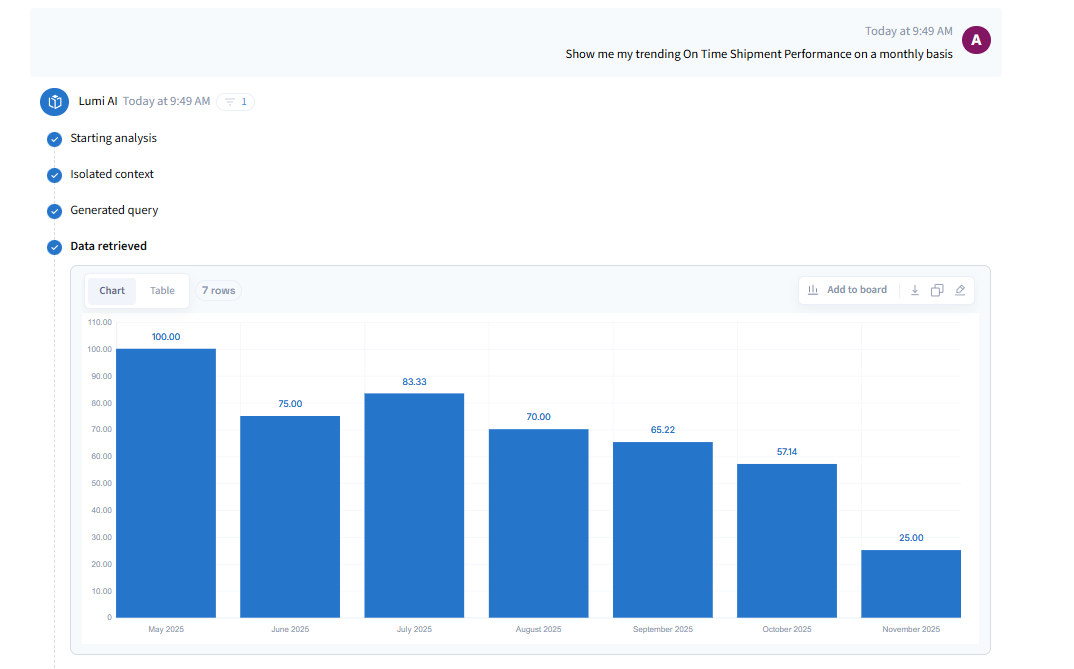Switch to the Table tab
Image resolution: width=1074 pixels, height=669 pixels.
pyautogui.click(x=162, y=291)
